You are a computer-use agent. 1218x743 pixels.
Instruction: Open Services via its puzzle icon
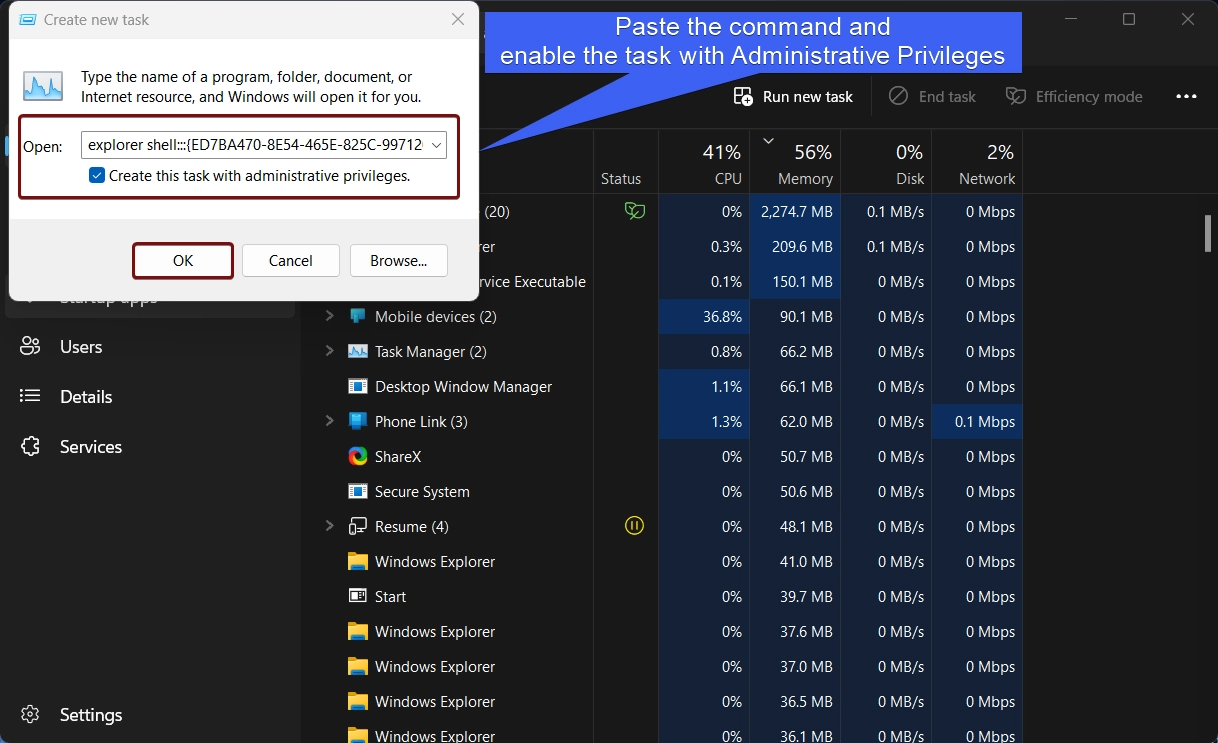(x=31, y=447)
